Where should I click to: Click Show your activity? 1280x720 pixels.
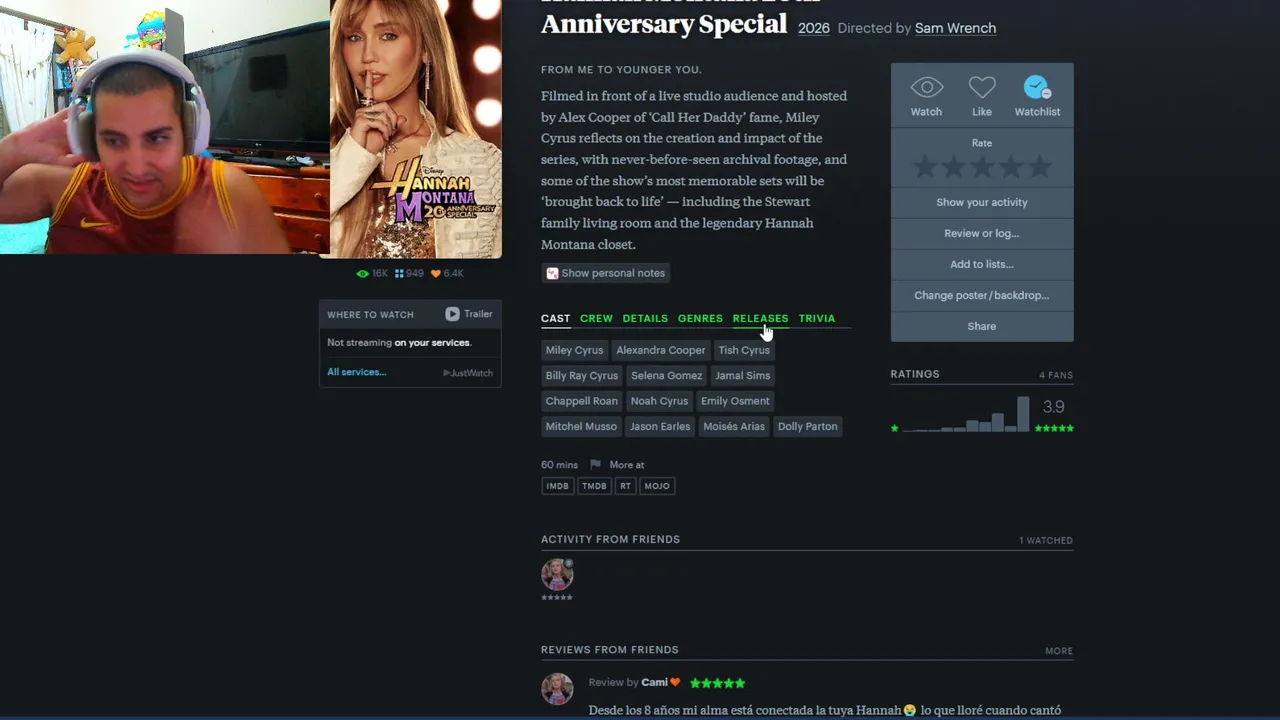(982, 202)
